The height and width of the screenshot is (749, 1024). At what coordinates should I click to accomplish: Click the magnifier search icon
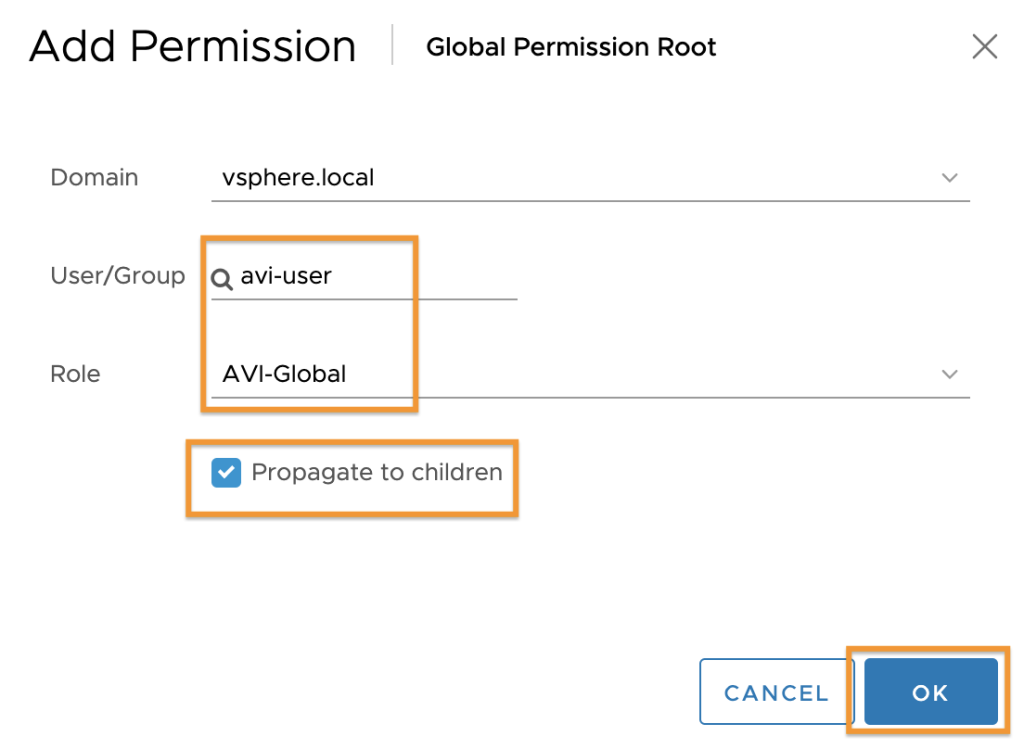click(x=221, y=279)
